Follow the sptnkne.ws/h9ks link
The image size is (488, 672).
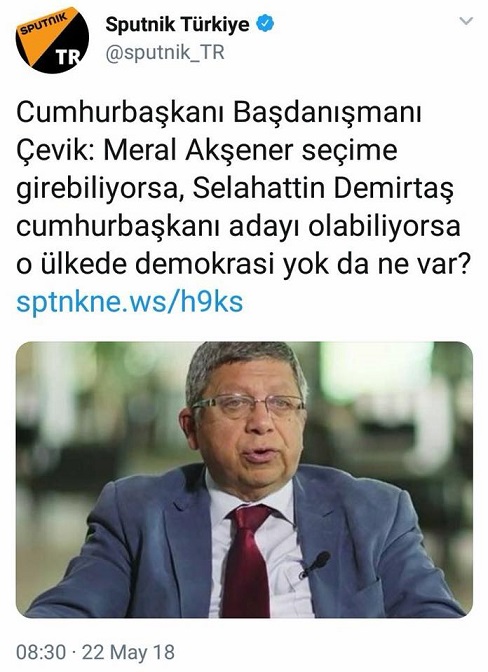(x=129, y=302)
